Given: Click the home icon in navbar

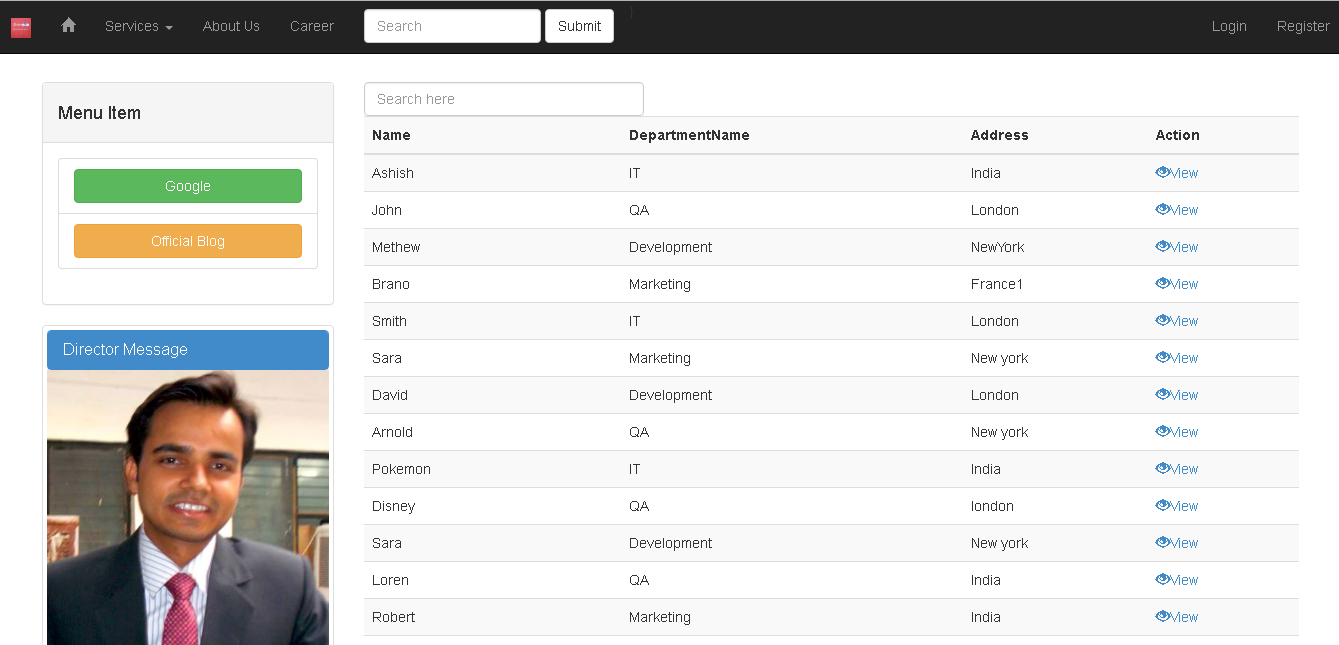Looking at the screenshot, I should (68, 26).
